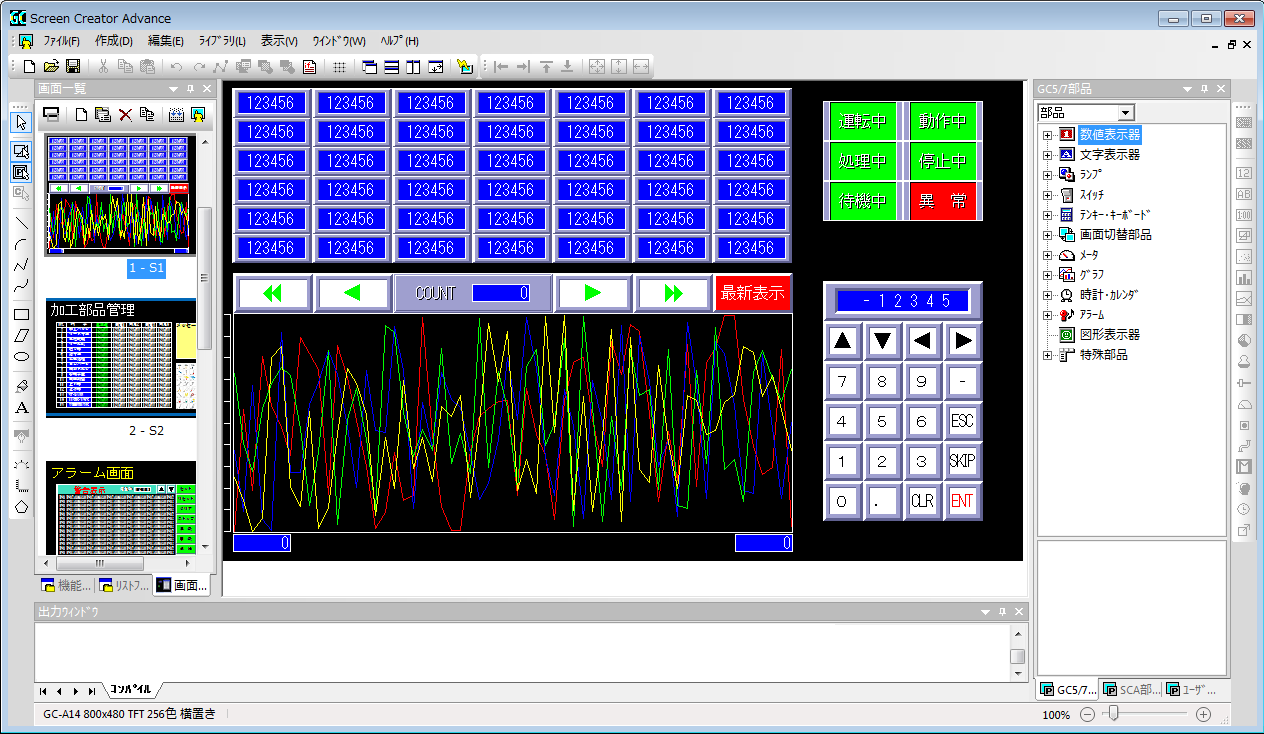Click the red X delete screen icon

click(125, 114)
